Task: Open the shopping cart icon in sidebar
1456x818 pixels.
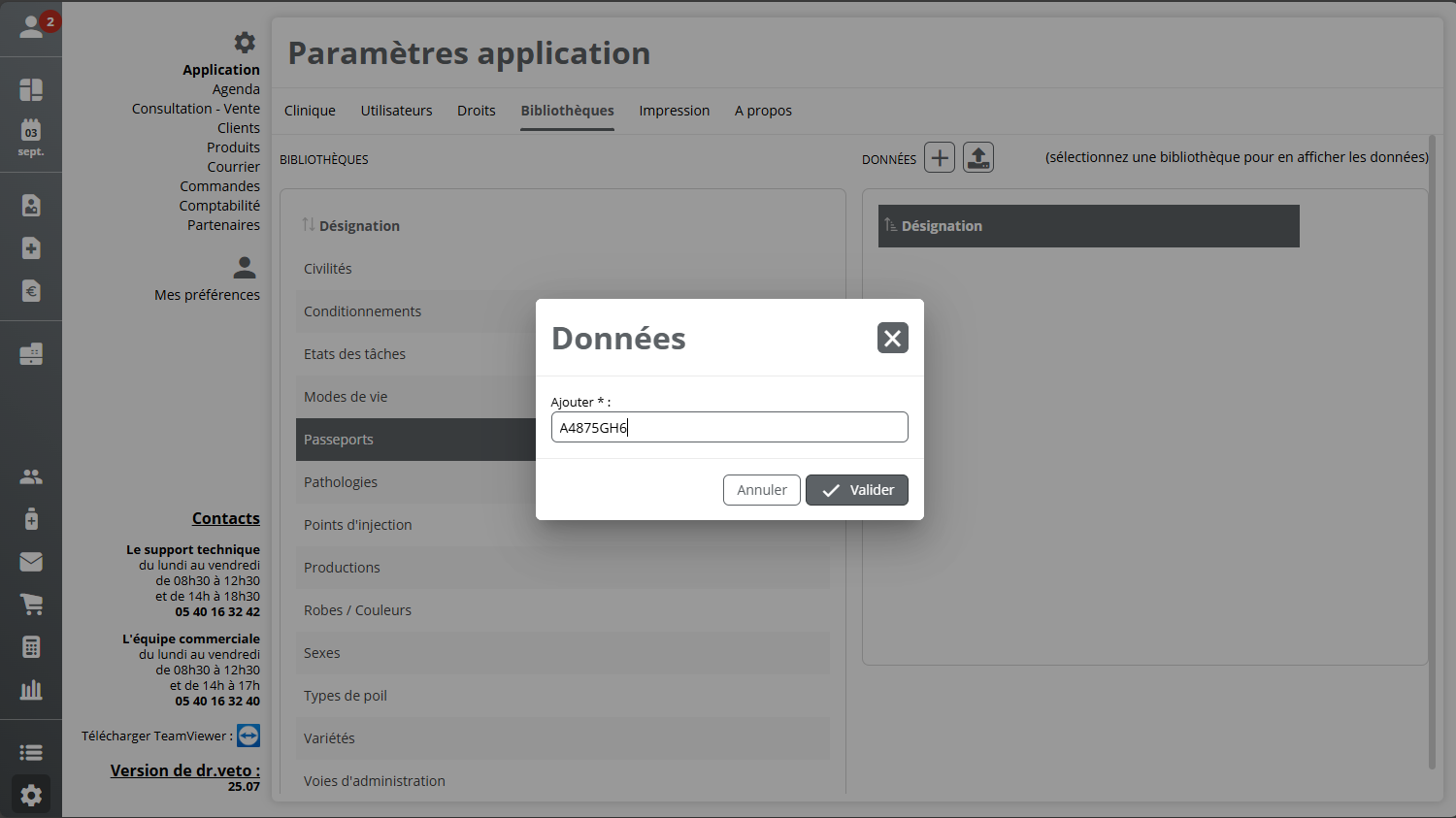Action: tap(31, 605)
